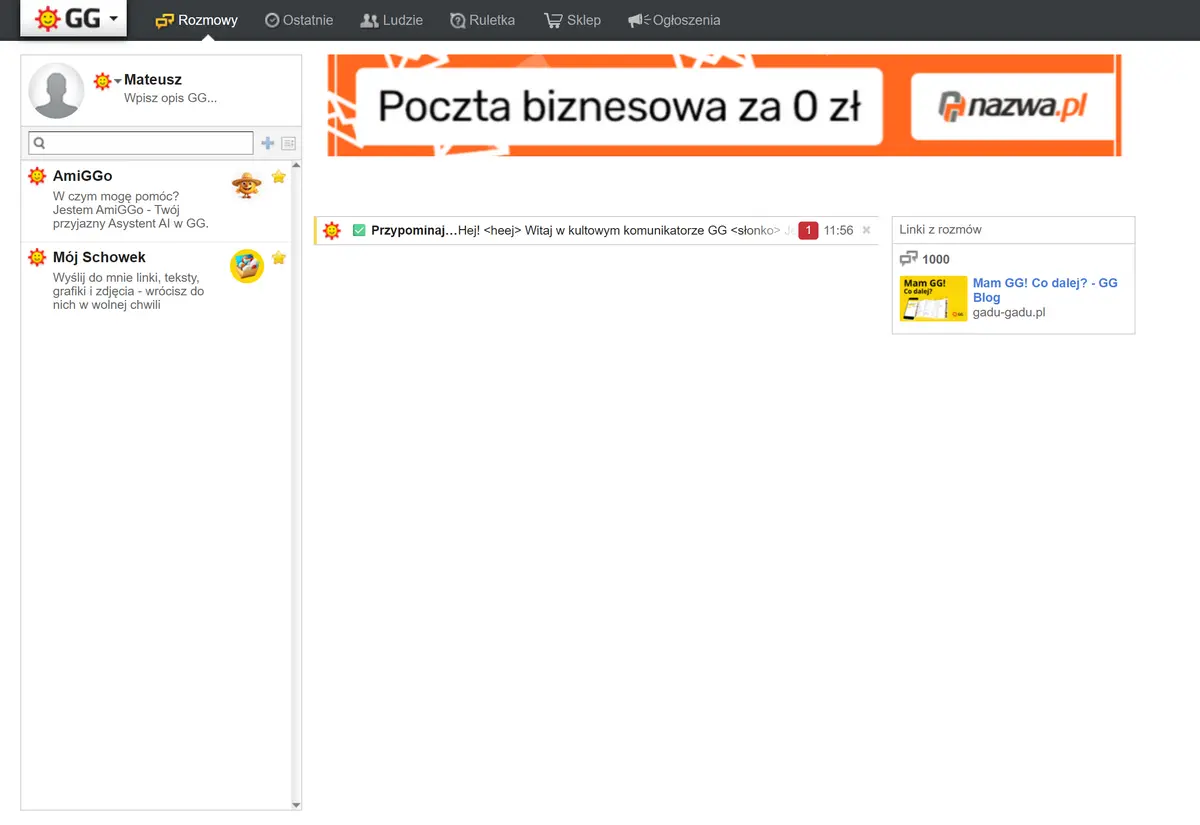The height and width of the screenshot is (825, 1200).
Task: Open the Ruletka tab
Action: tap(482, 20)
